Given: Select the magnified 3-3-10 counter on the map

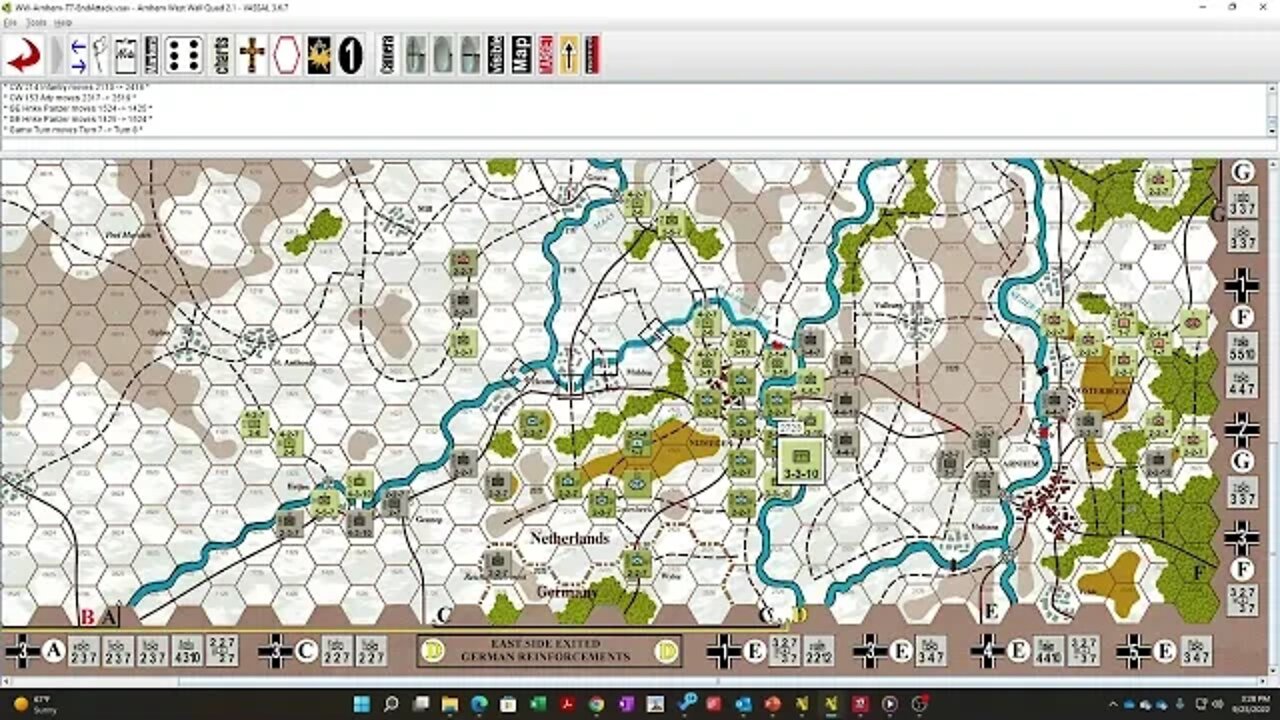Looking at the screenshot, I should 800,461.
